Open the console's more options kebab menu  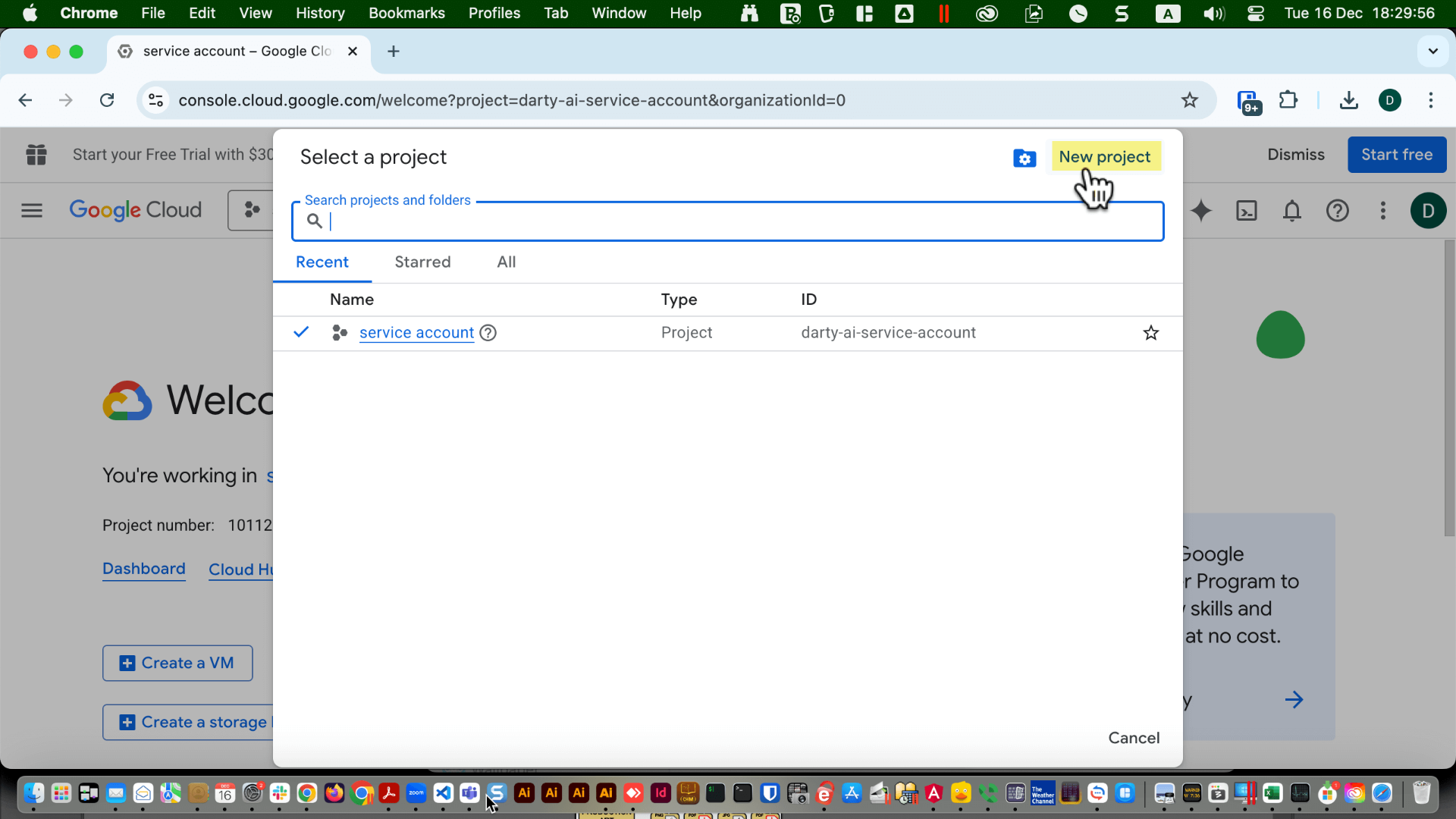(x=1382, y=211)
